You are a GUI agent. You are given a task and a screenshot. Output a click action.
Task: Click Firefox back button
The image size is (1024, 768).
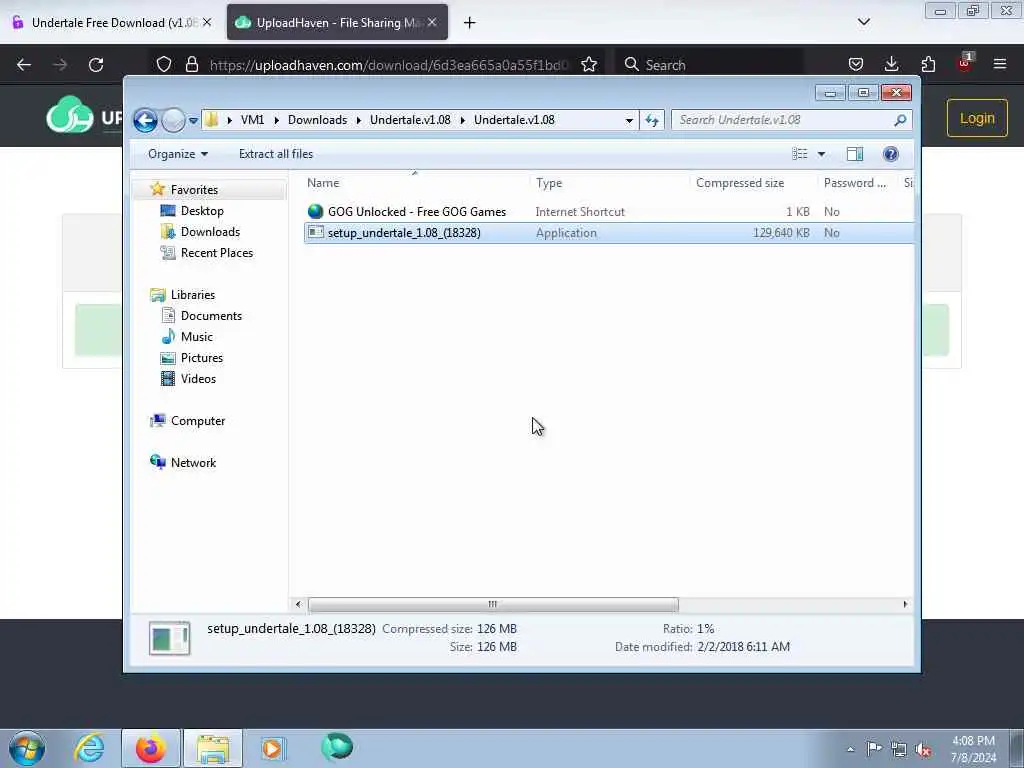click(24, 65)
